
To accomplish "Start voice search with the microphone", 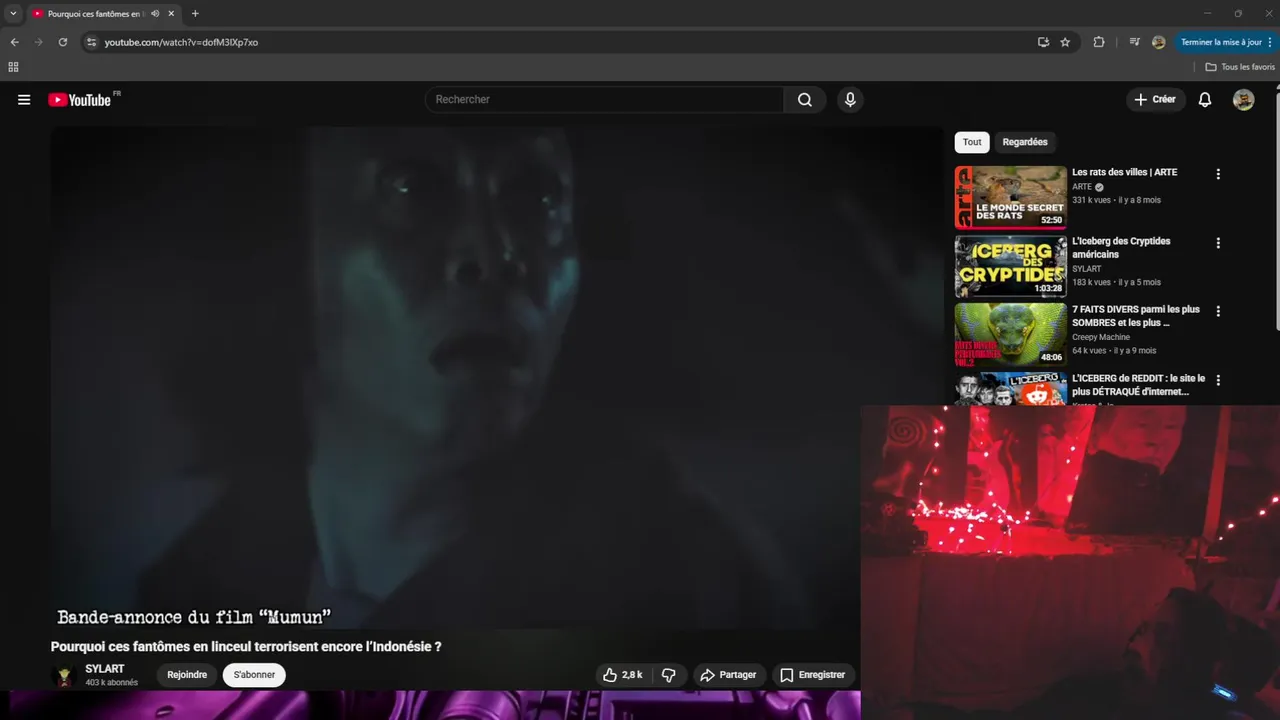I will click(x=850, y=100).
